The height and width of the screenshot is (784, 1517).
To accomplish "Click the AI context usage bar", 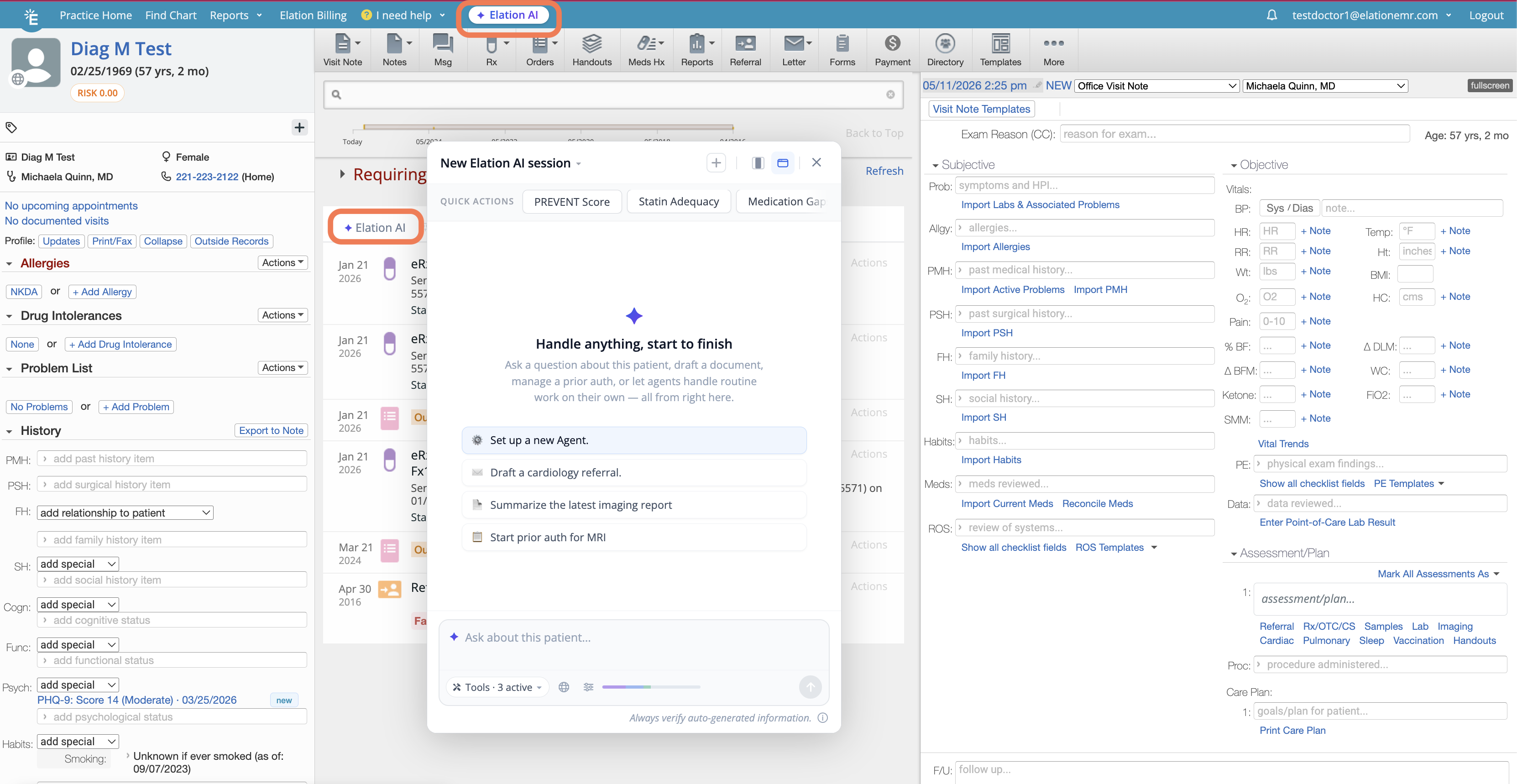I will point(651,687).
